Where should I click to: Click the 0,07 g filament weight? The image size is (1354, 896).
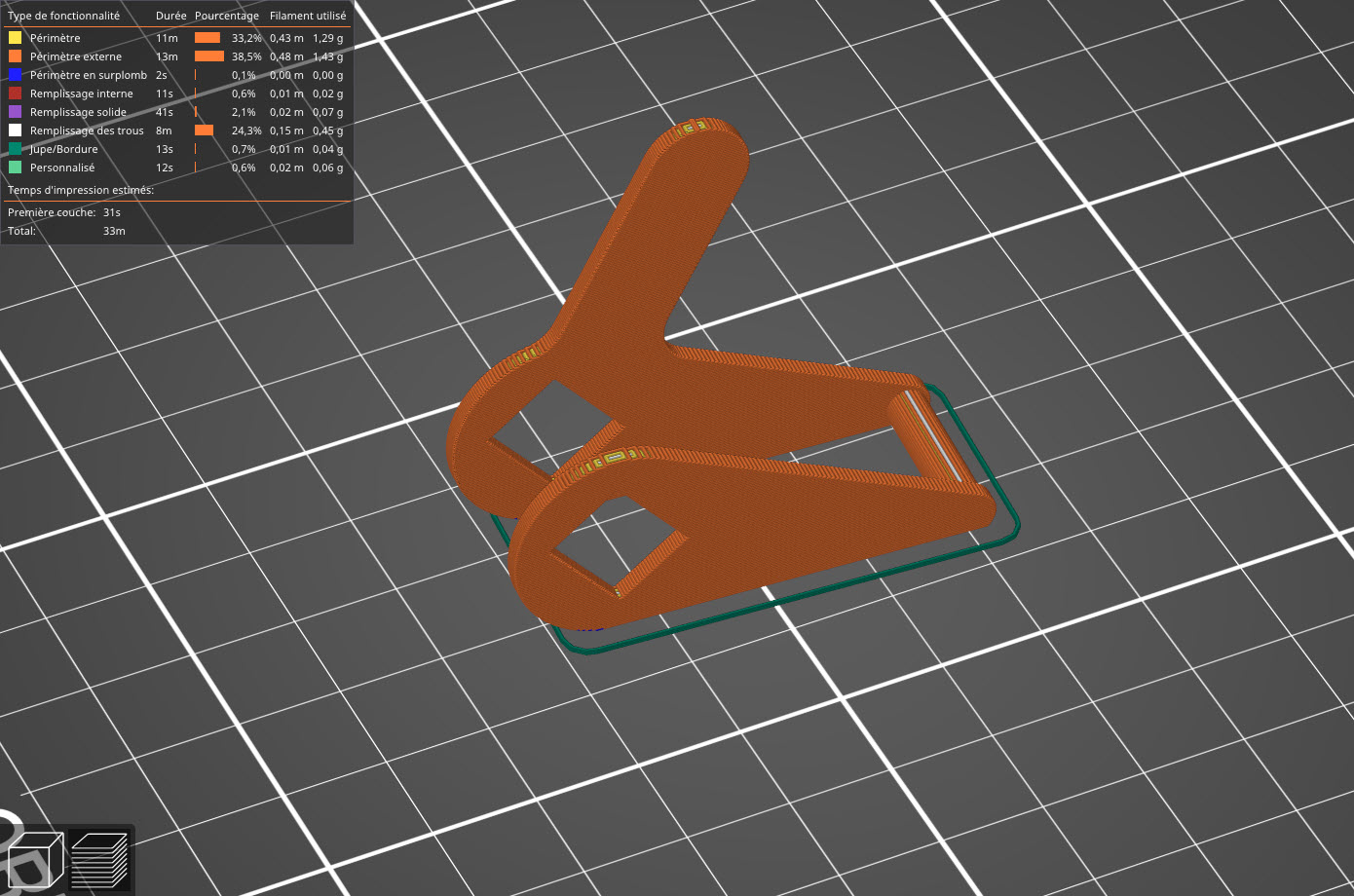tap(328, 112)
